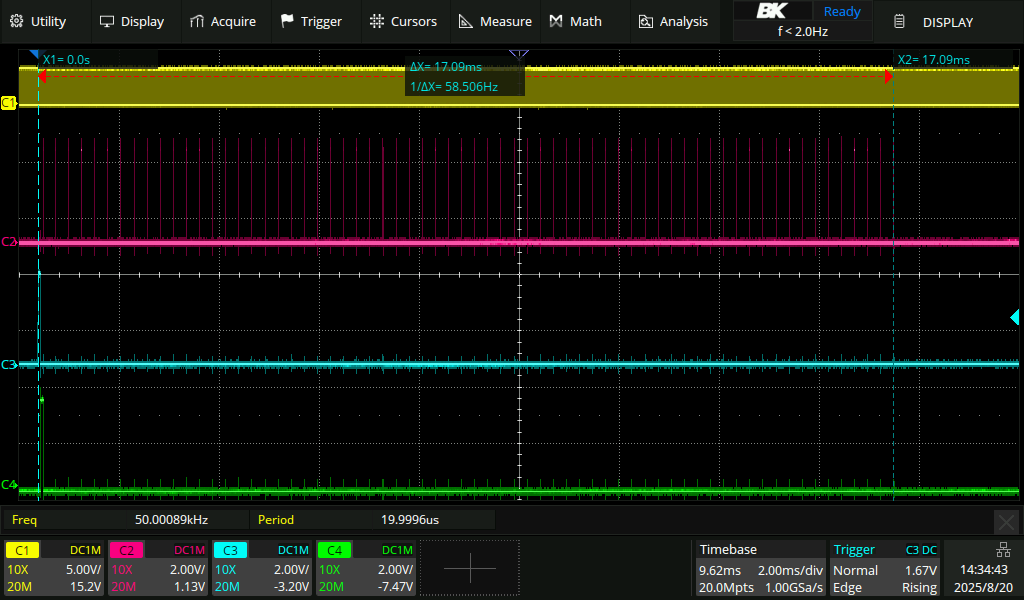Select the C3 channel ground marker

click(8, 364)
